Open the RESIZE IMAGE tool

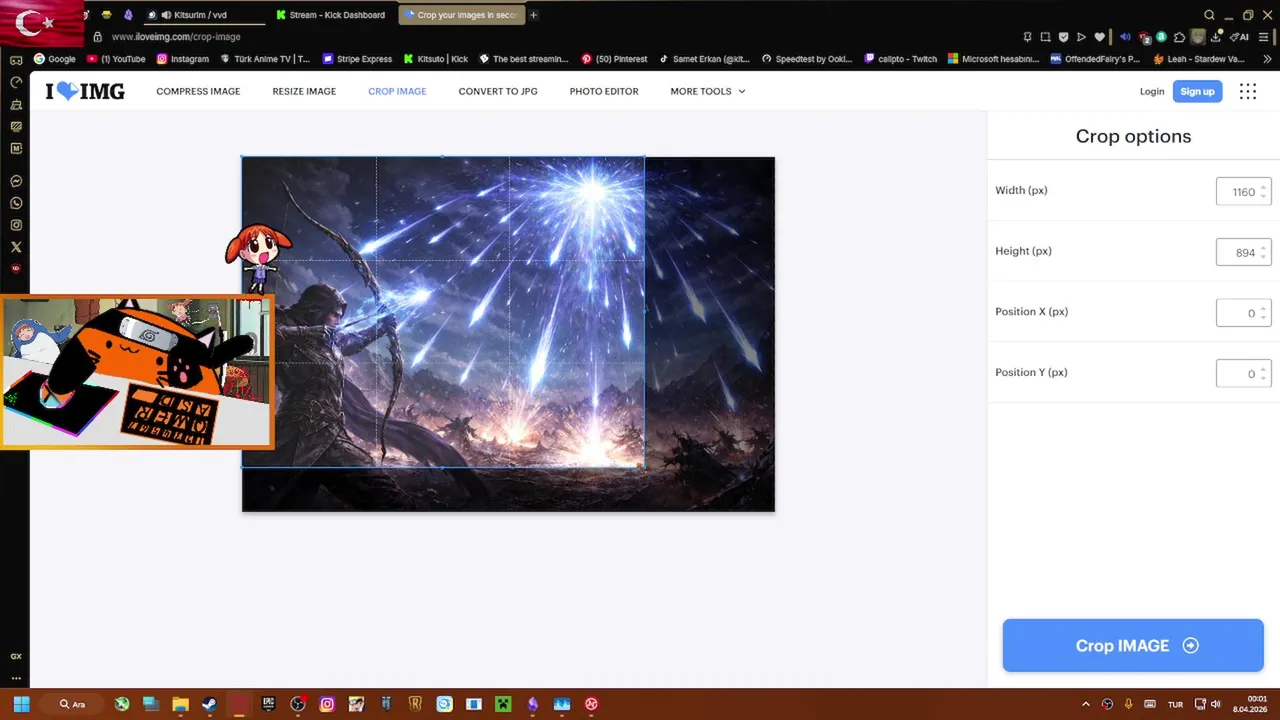tap(304, 91)
